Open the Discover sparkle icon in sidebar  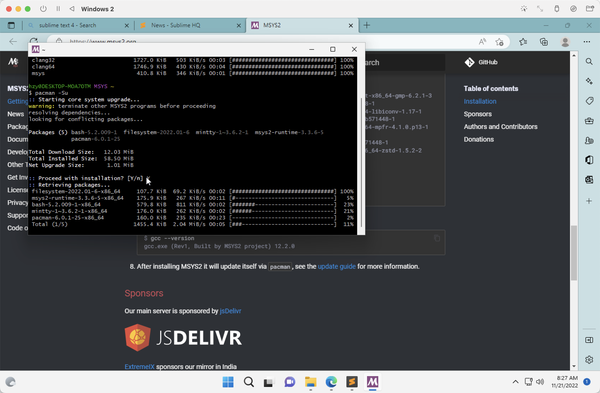pyautogui.click(x=589, y=81)
